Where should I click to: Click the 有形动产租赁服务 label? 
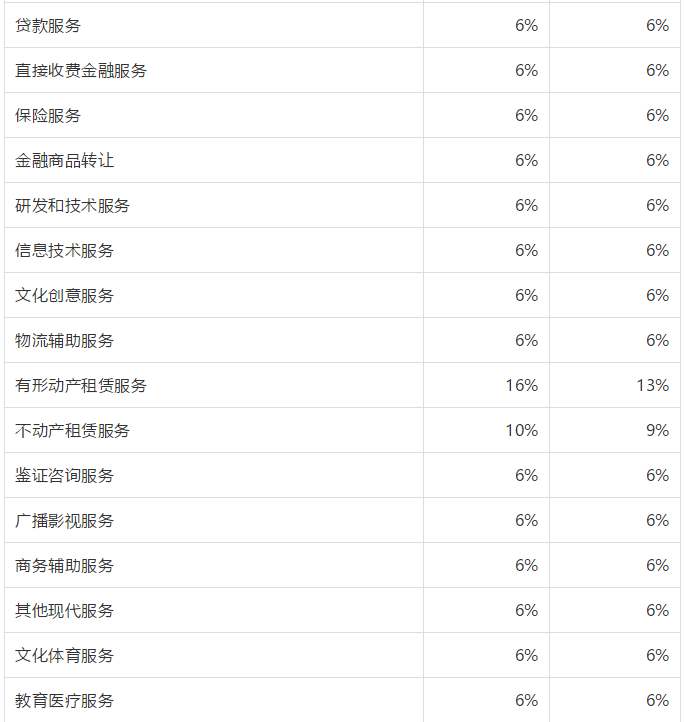tap(81, 386)
